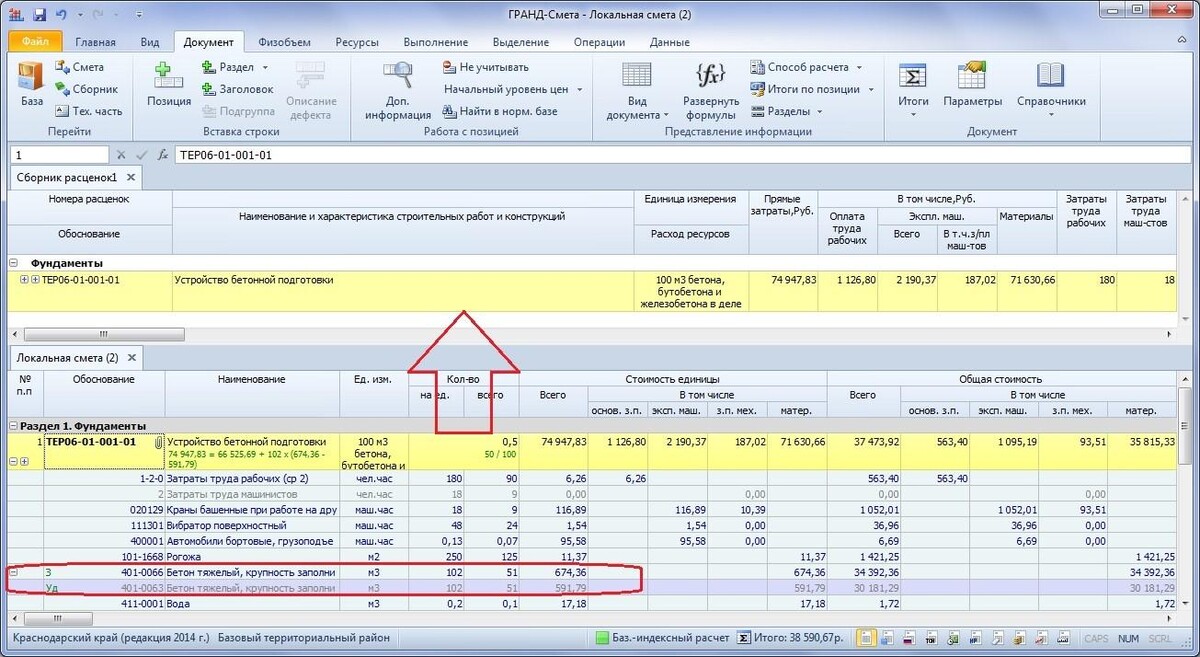
Task: Go to Смета via its ribbon icon
Action: point(80,67)
